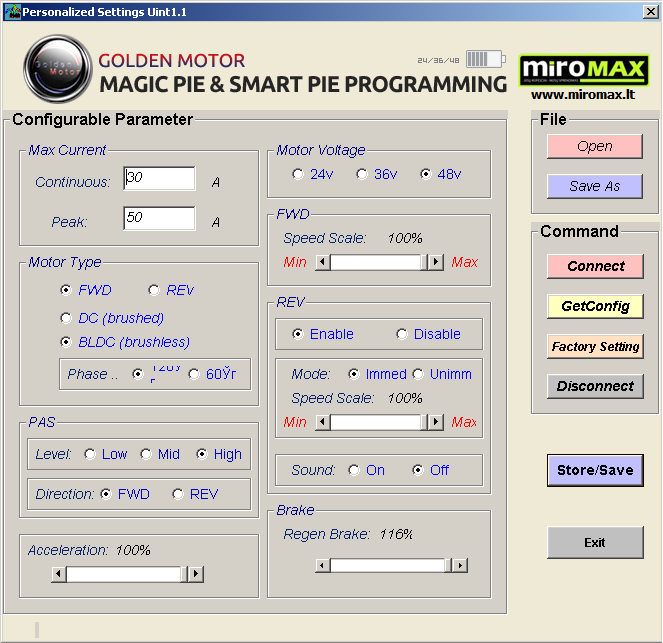This screenshot has width=663, height=643.
Task: Disable the REV function
Action: pos(402,334)
